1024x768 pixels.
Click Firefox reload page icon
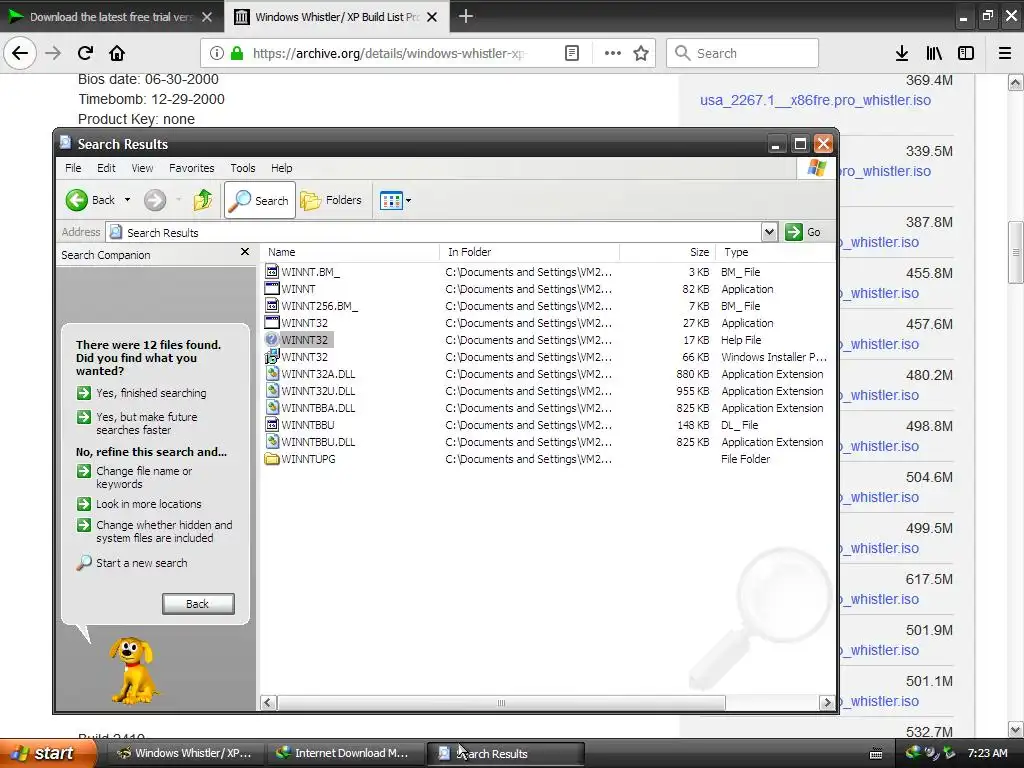pos(85,53)
